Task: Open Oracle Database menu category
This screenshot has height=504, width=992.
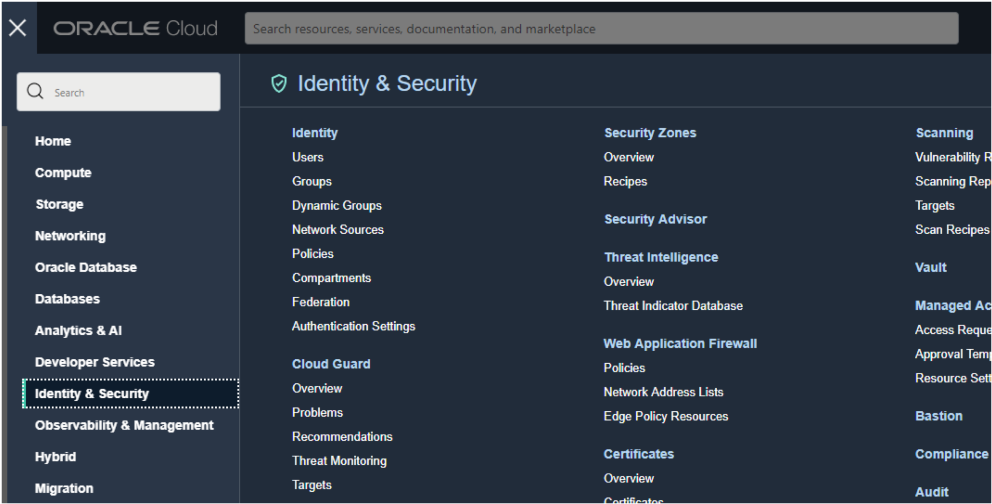Action: tap(85, 267)
